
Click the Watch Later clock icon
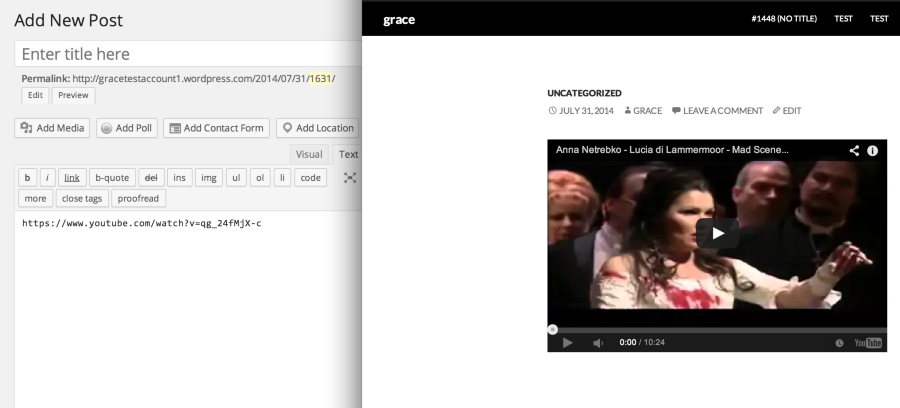pyautogui.click(x=839, y=343)
